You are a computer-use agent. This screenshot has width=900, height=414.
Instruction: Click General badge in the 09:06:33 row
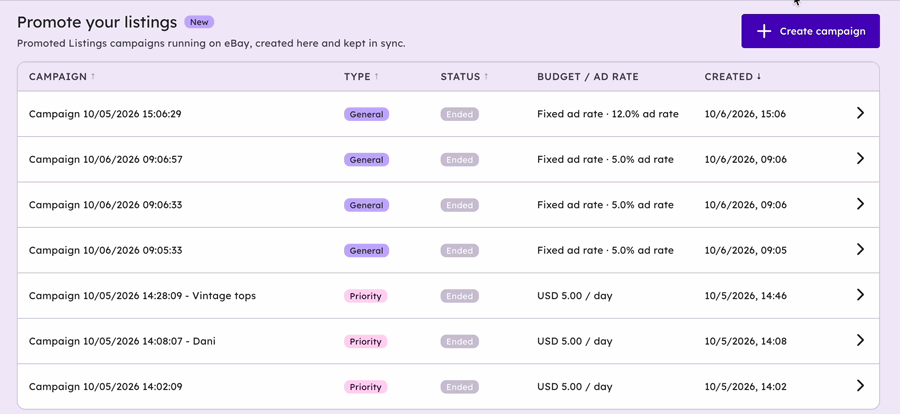(x=366, y=205)
